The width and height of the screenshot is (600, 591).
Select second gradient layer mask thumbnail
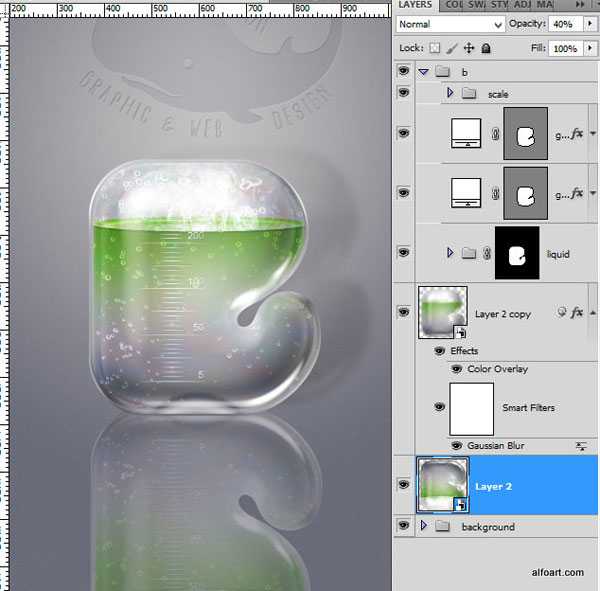pyautogui.click(x=525, y=193)
